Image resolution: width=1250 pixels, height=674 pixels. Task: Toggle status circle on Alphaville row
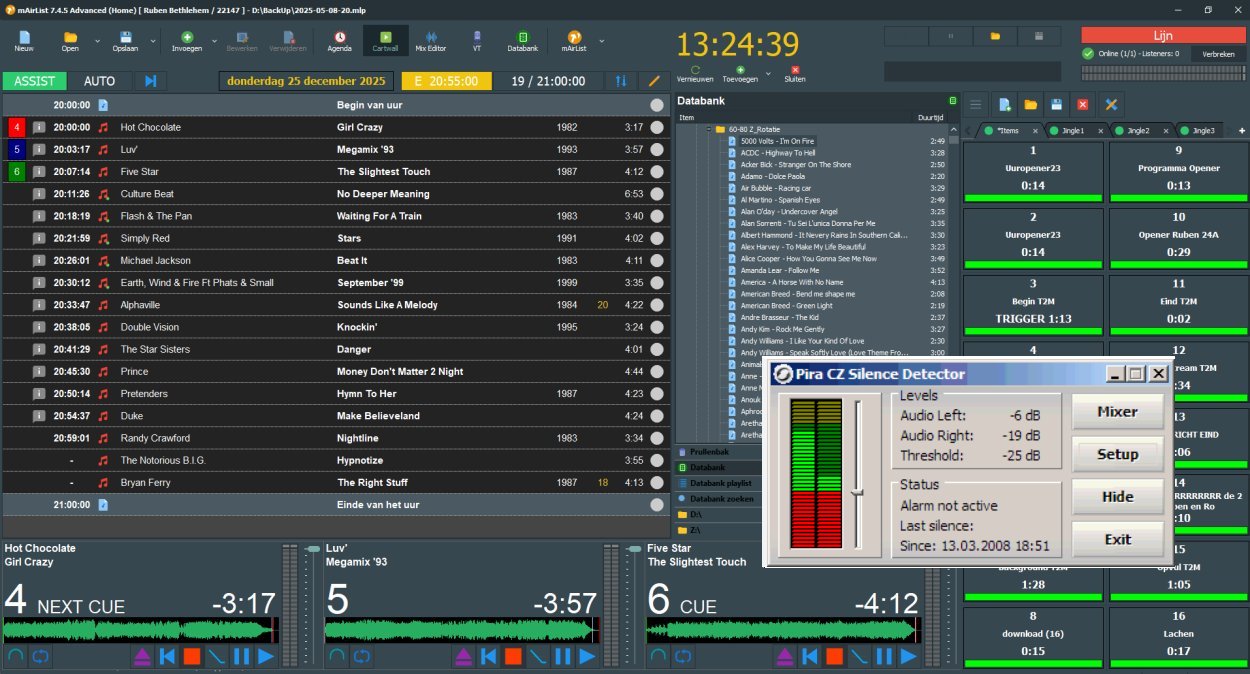tap(657, 305)
